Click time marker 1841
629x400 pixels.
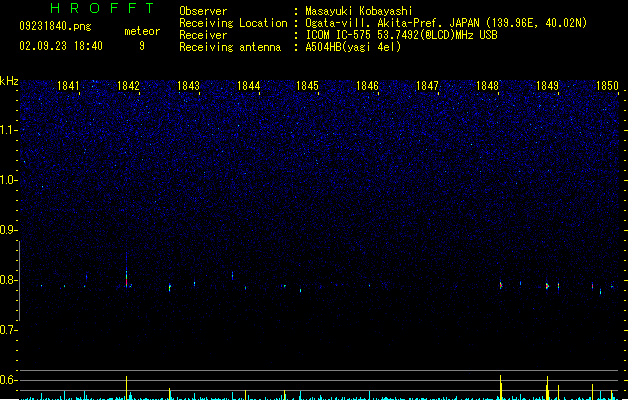click(x=68, y=86)
